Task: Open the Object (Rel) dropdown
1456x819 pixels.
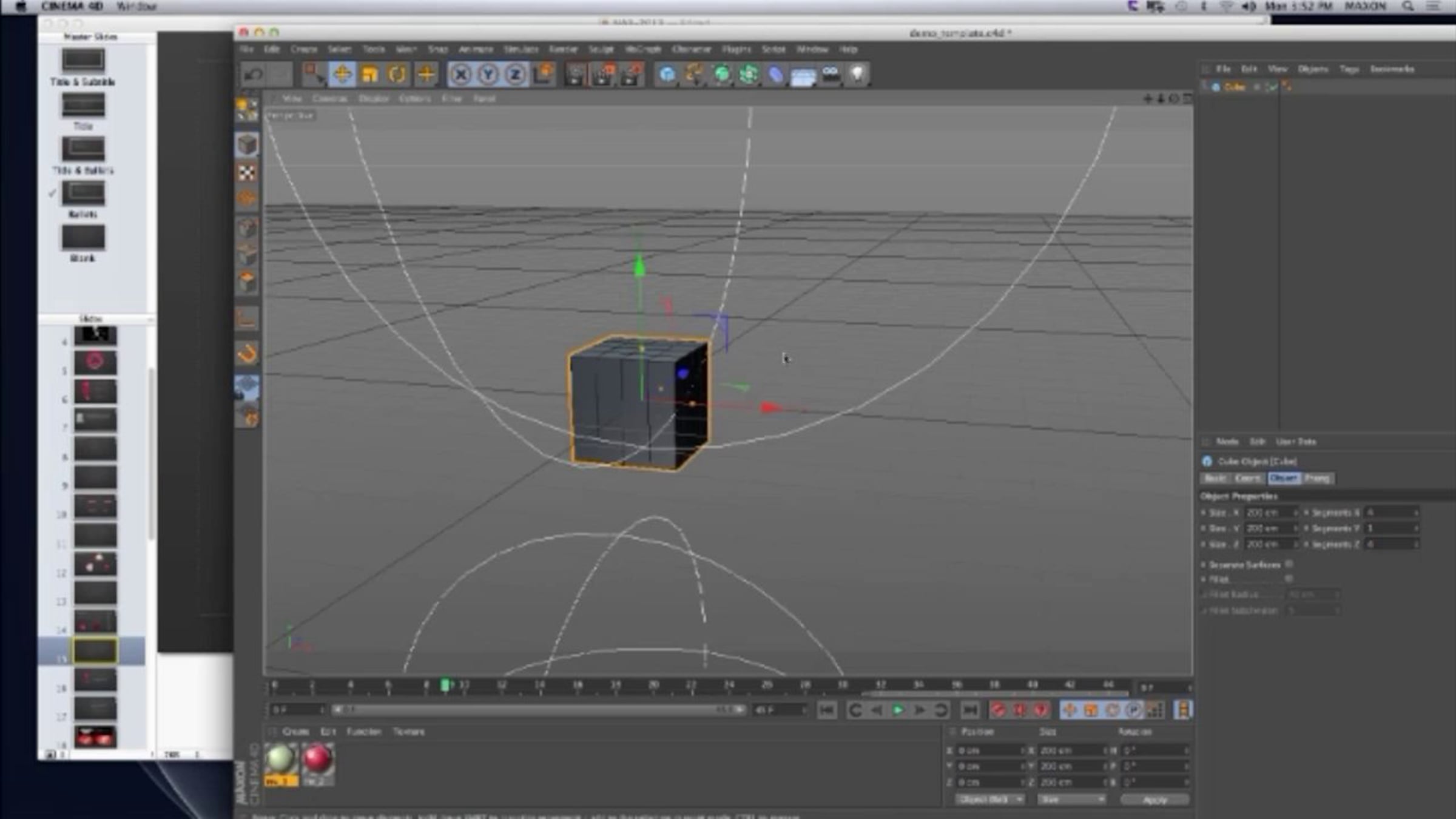Action: point(990,800)
